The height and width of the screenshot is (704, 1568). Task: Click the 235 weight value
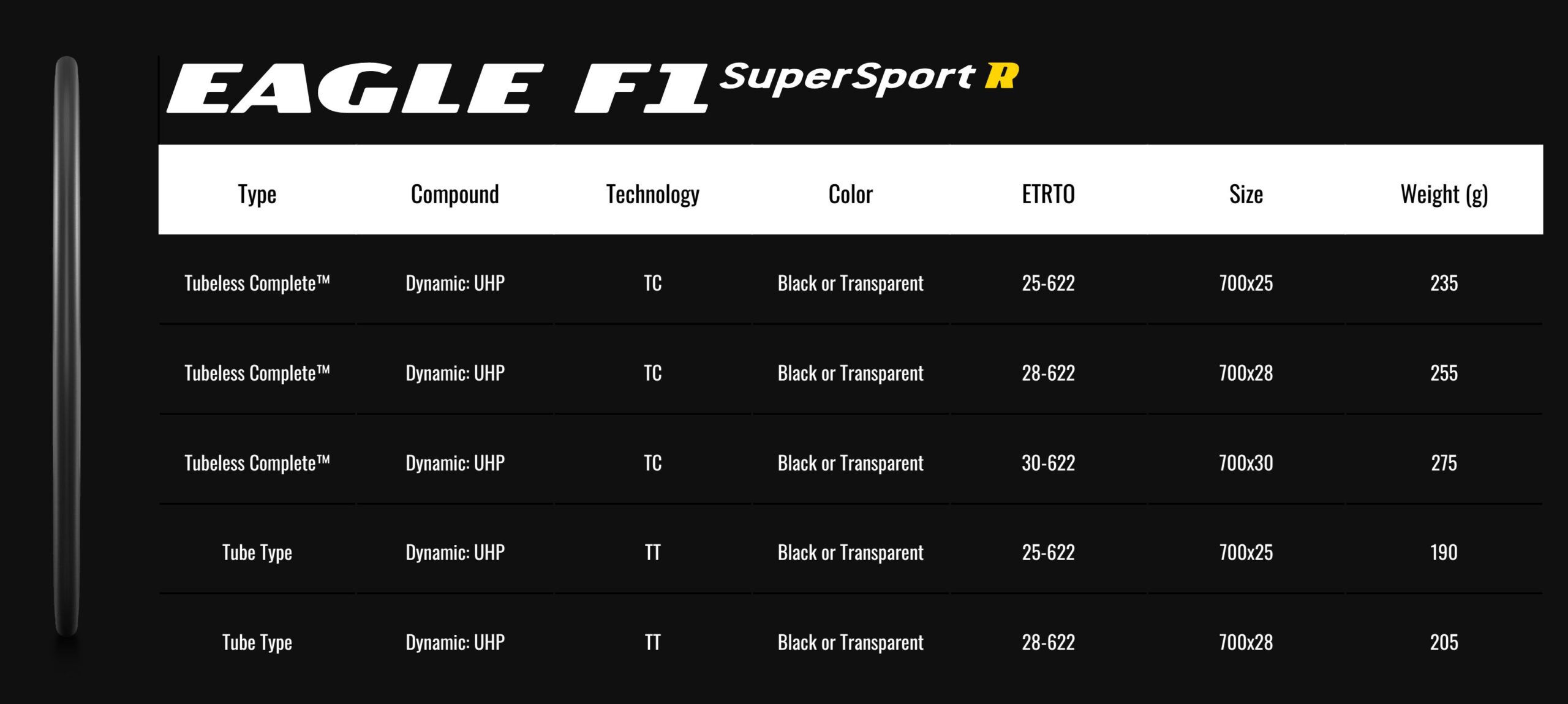click(x=1444, y=283)
